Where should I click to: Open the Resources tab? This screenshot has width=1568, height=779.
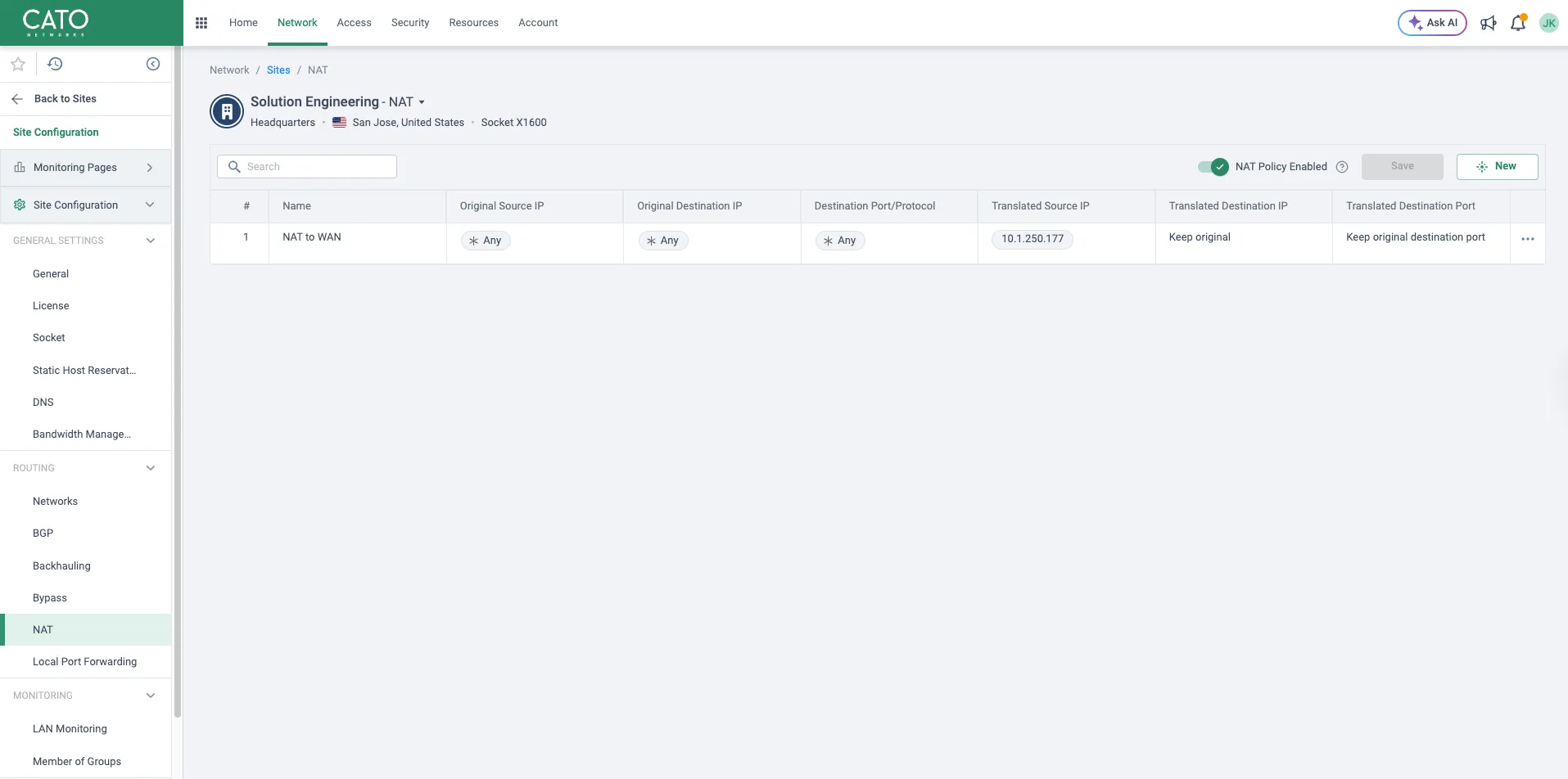click(473, 23)
